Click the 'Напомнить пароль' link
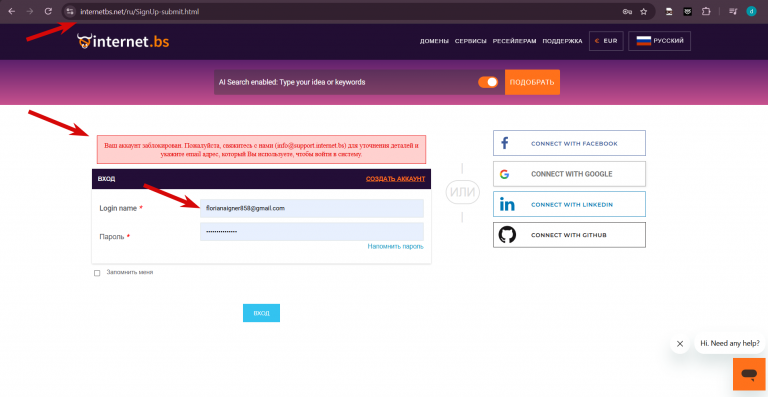The height and width of the screenshot is (397, 768). [x=395, y=246]
